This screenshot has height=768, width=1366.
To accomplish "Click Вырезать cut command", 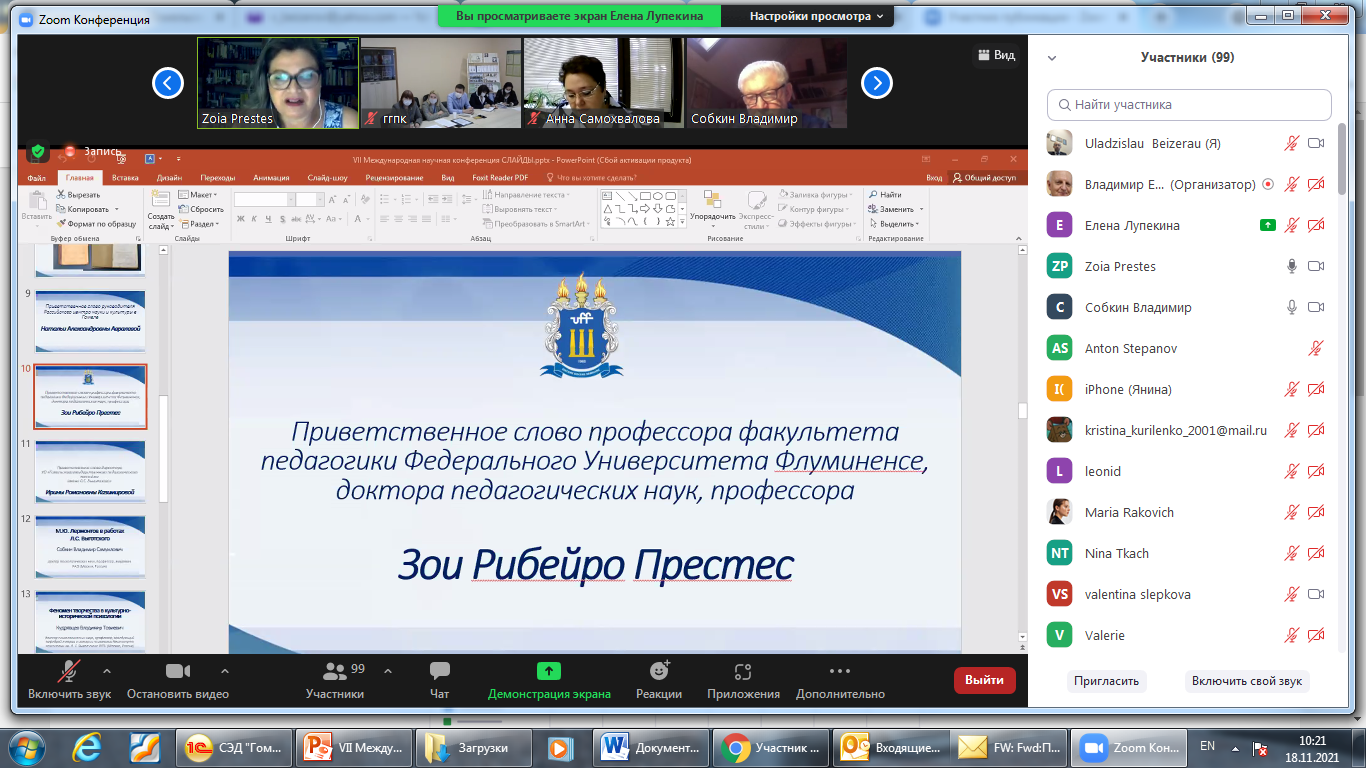I will pos(78,195).
